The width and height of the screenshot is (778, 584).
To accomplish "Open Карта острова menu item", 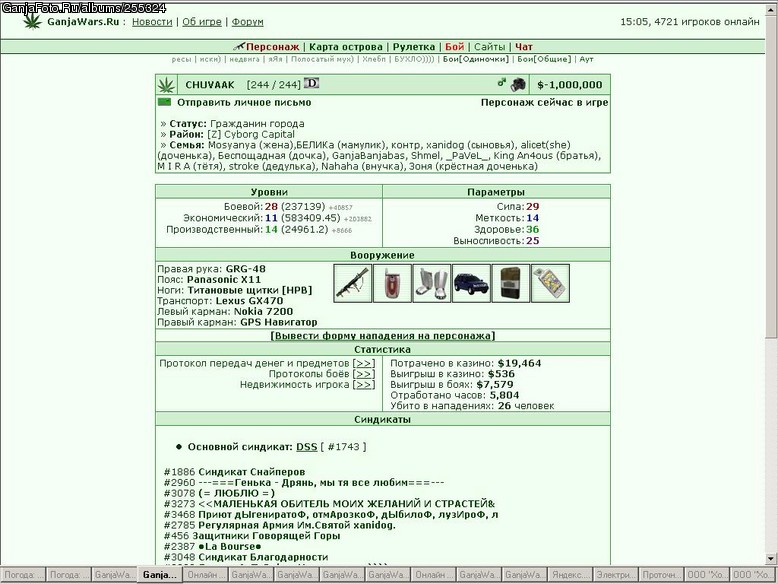I will 346,47.
